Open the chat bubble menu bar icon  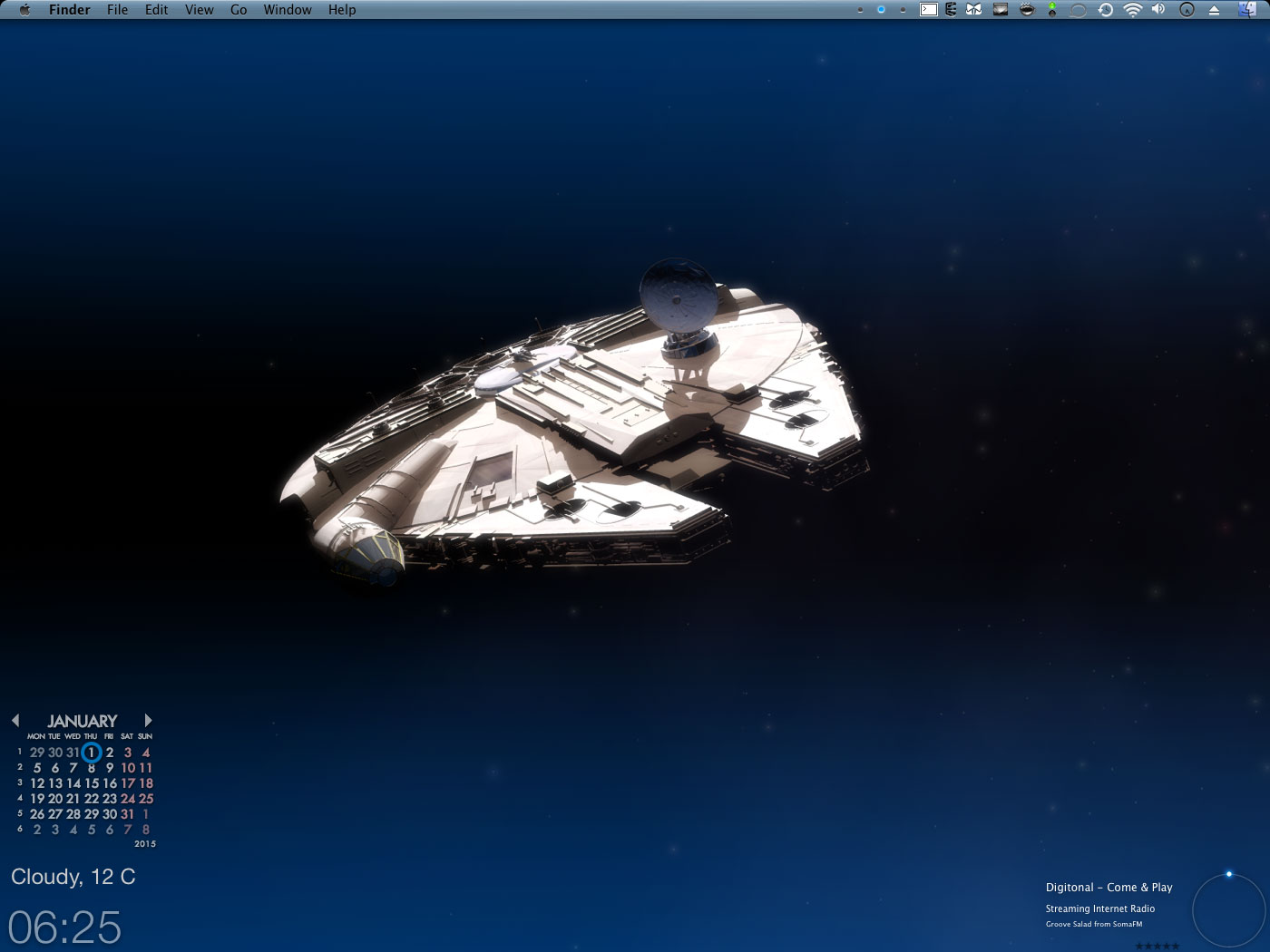click(1079, 10)
